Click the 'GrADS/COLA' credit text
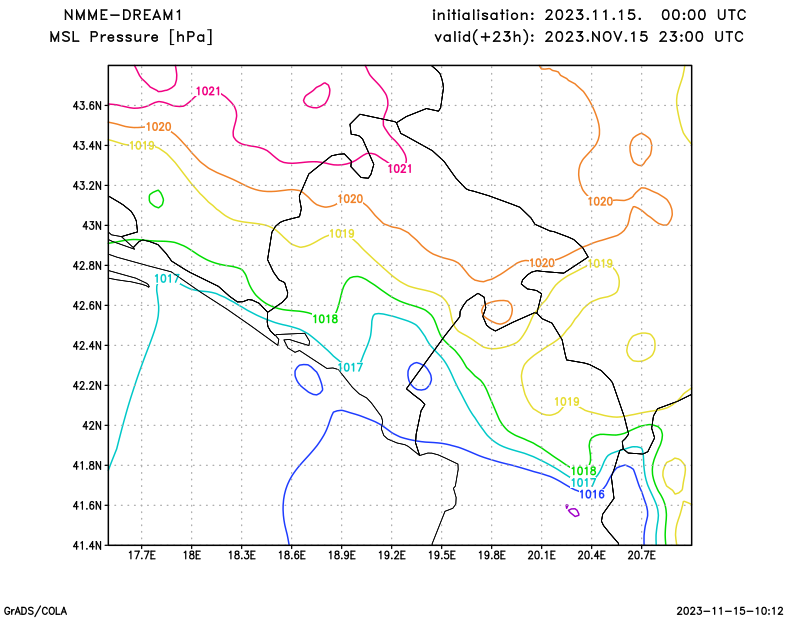The height and width of the screenshot is (618, 800). click(x=35, y=611)
